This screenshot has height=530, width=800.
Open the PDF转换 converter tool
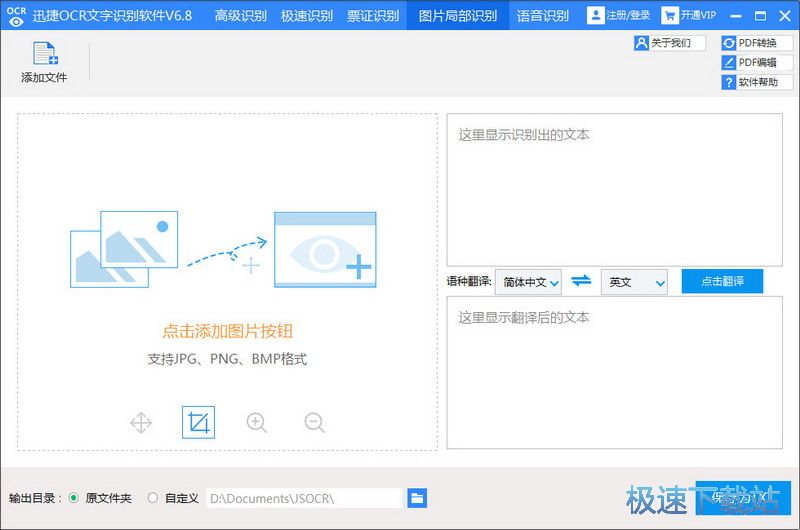[756, 43]
